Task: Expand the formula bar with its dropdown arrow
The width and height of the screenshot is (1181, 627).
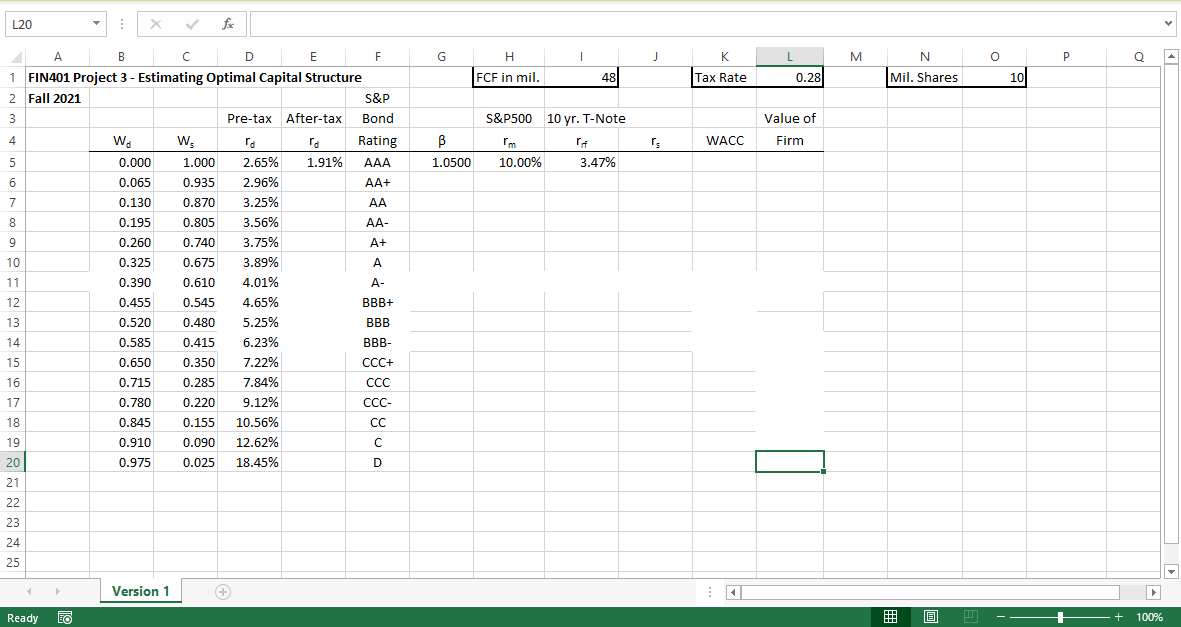Action: [1167, 23]
